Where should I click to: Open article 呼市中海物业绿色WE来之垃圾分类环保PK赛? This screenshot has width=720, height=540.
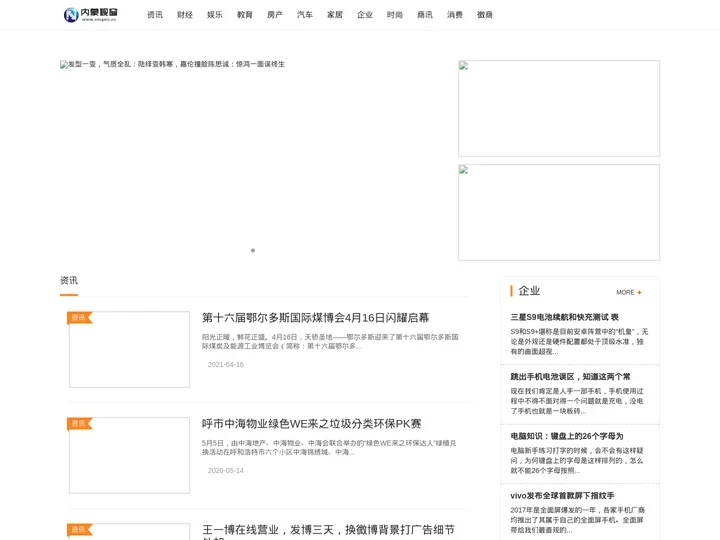pyautogui.click(x=312, y=423)
